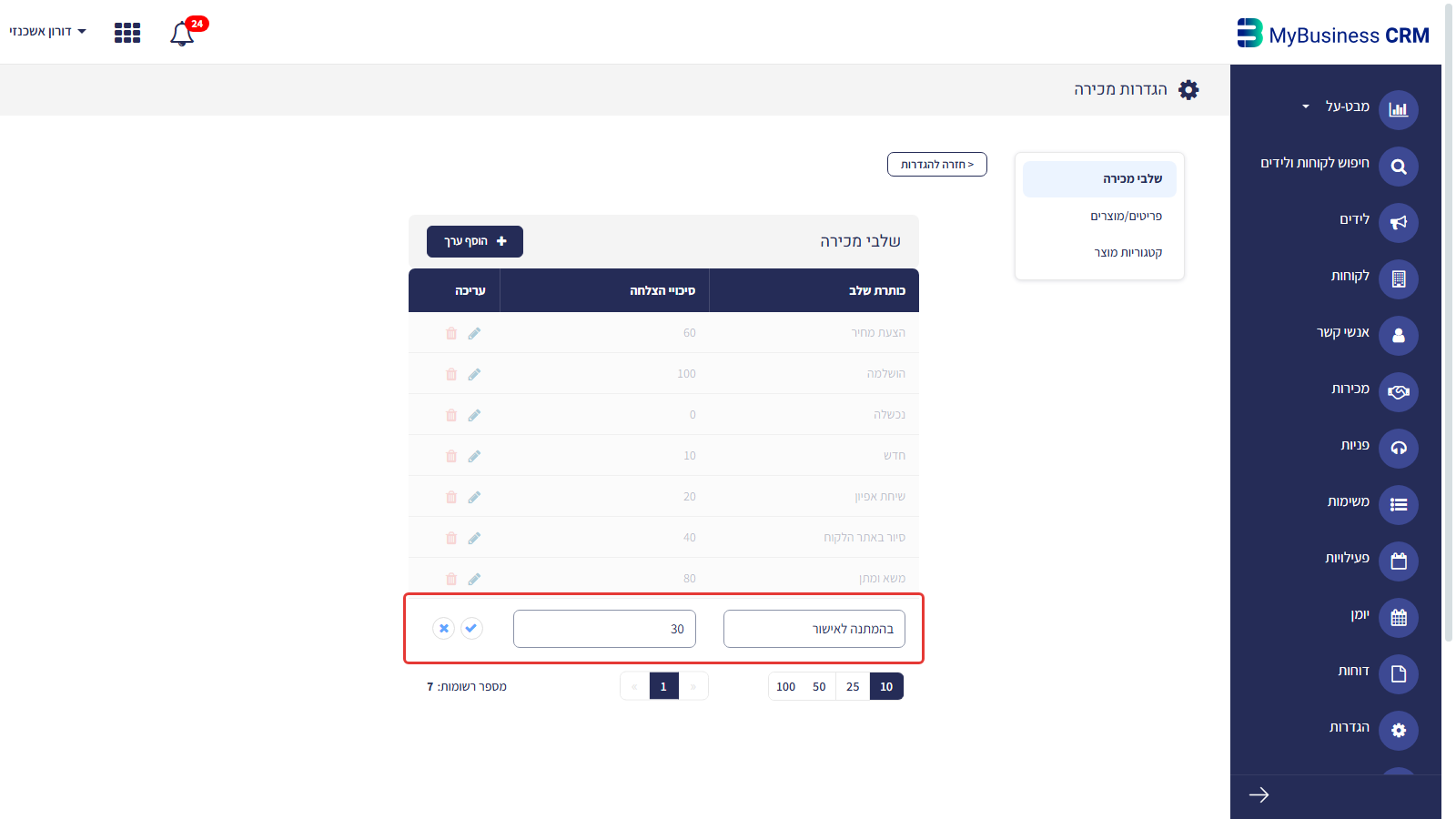Click the הוסף ערך add button

475,241
